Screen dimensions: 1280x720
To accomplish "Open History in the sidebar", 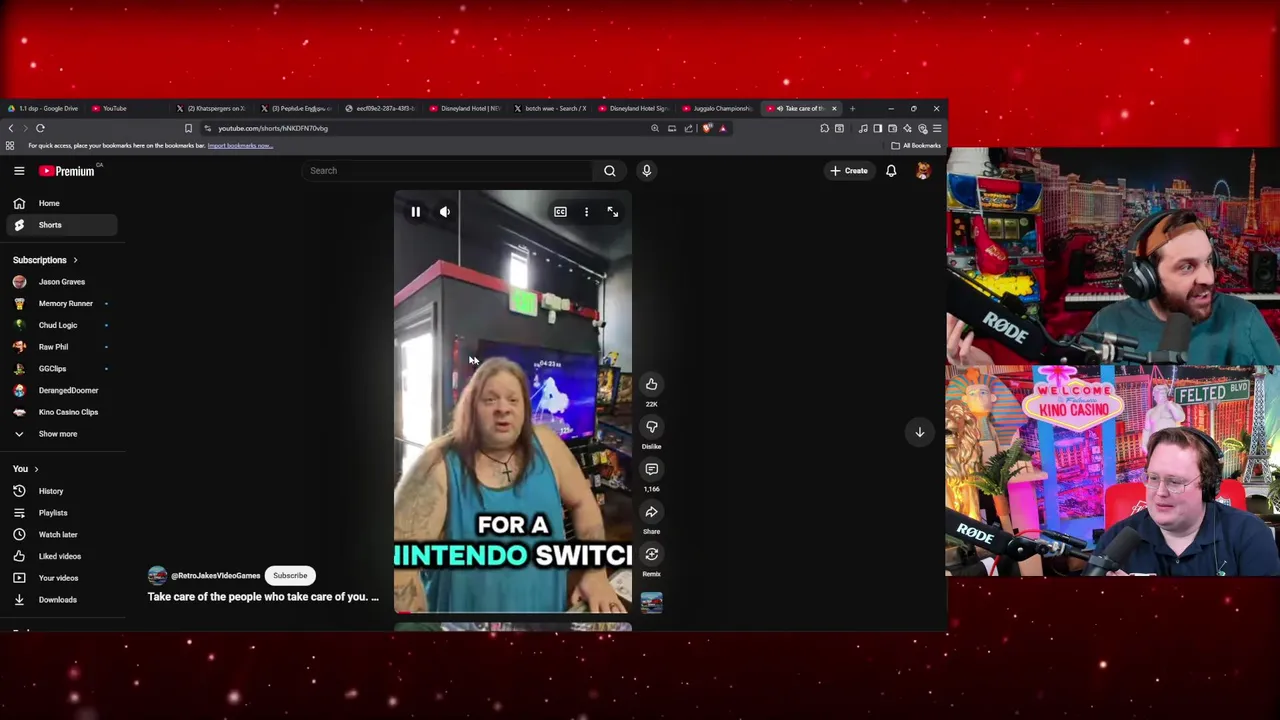I will [x=60, y=491].
